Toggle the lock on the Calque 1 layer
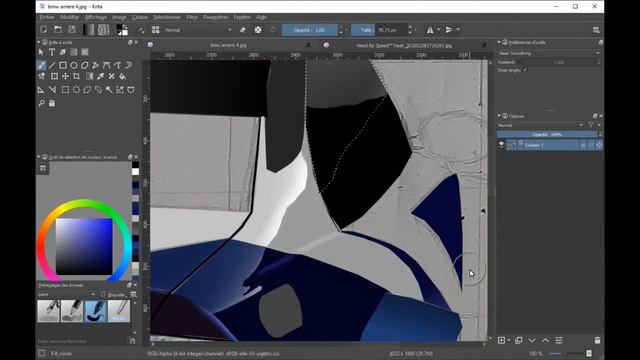 (x=583, y=145)
